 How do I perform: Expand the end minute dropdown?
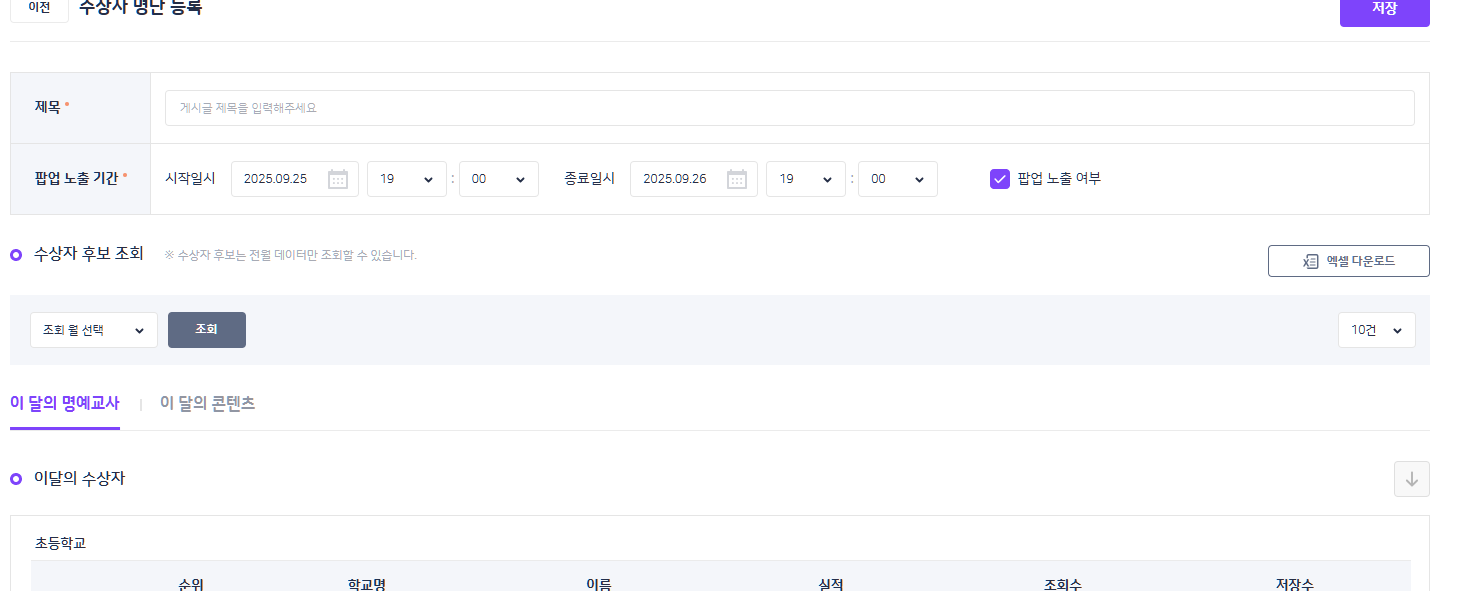click(897, 179)
